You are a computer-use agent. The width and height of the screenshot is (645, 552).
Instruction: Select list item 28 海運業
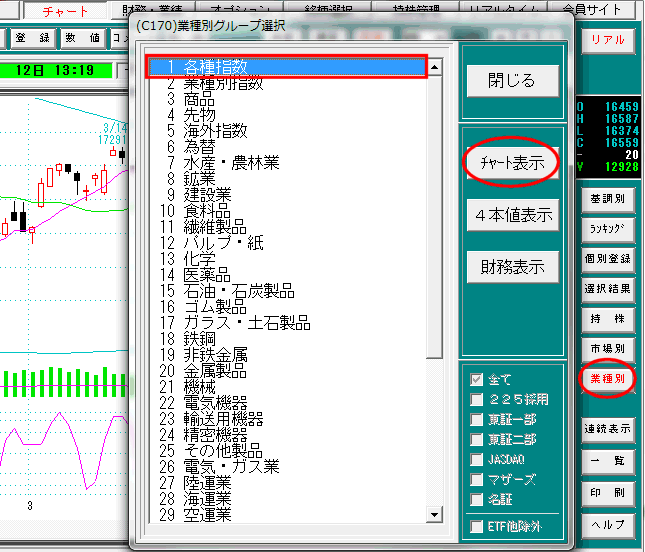coord(287,500)
